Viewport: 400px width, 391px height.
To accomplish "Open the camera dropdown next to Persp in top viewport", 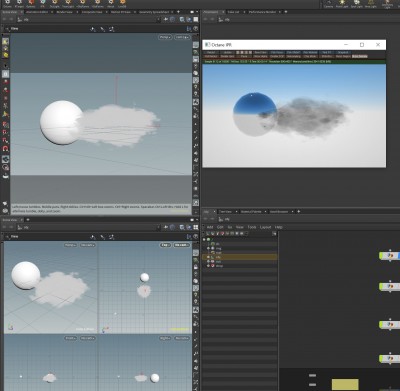I will [182, 37].
